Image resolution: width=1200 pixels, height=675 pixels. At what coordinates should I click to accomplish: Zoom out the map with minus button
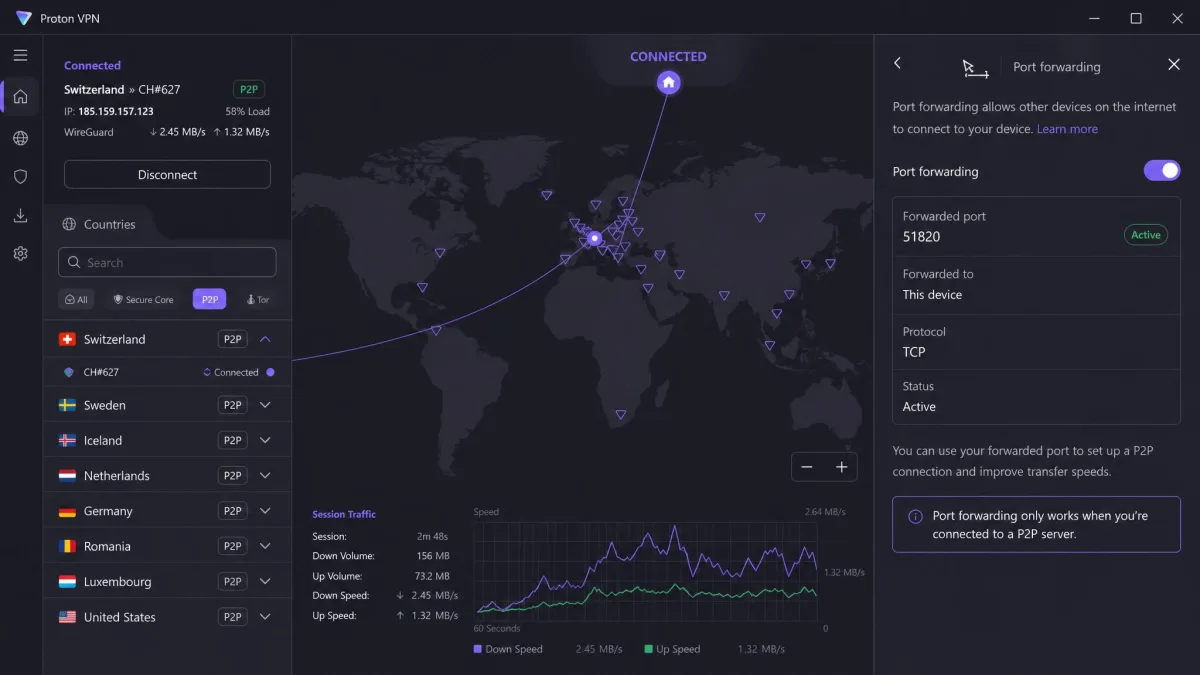click(807, 467)
